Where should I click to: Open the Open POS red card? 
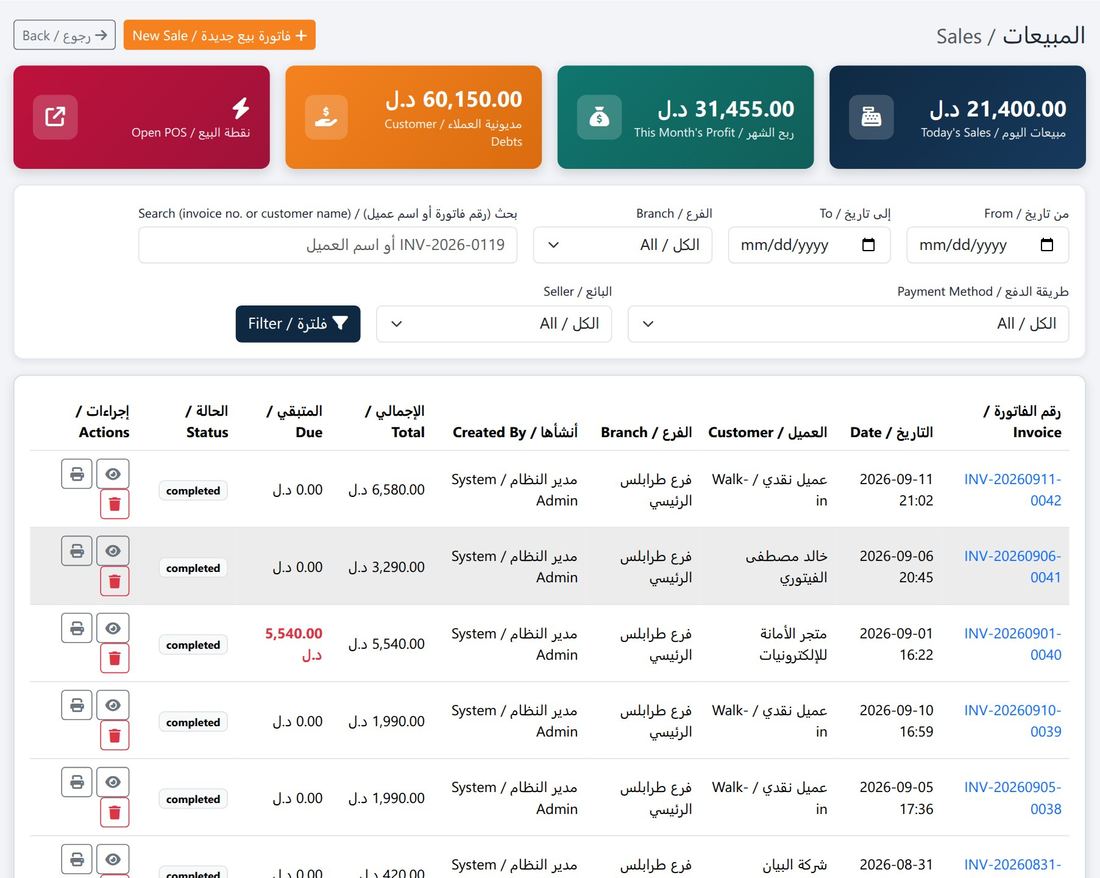(142, 117)
